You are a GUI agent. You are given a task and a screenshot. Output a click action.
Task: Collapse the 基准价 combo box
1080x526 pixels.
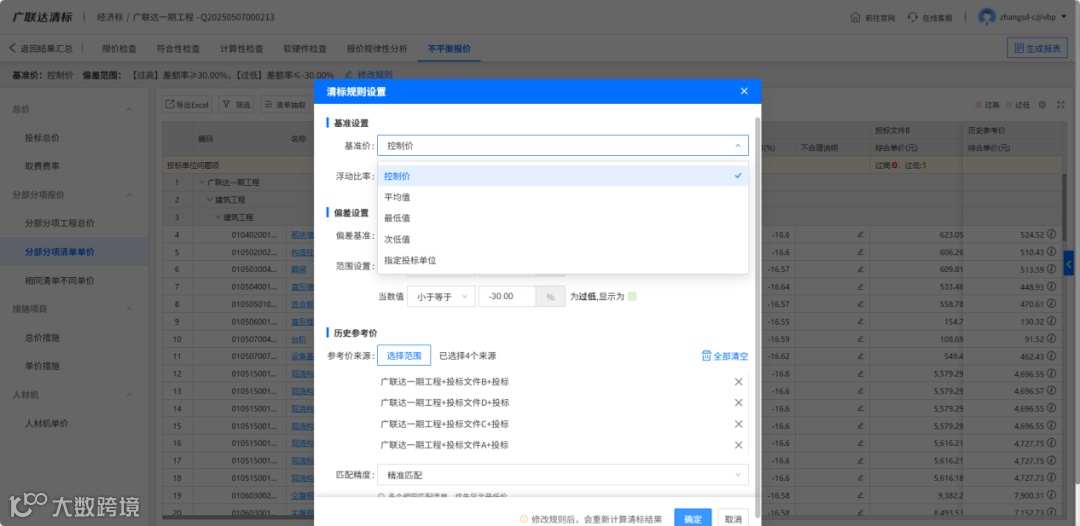[x=563, y=145]
